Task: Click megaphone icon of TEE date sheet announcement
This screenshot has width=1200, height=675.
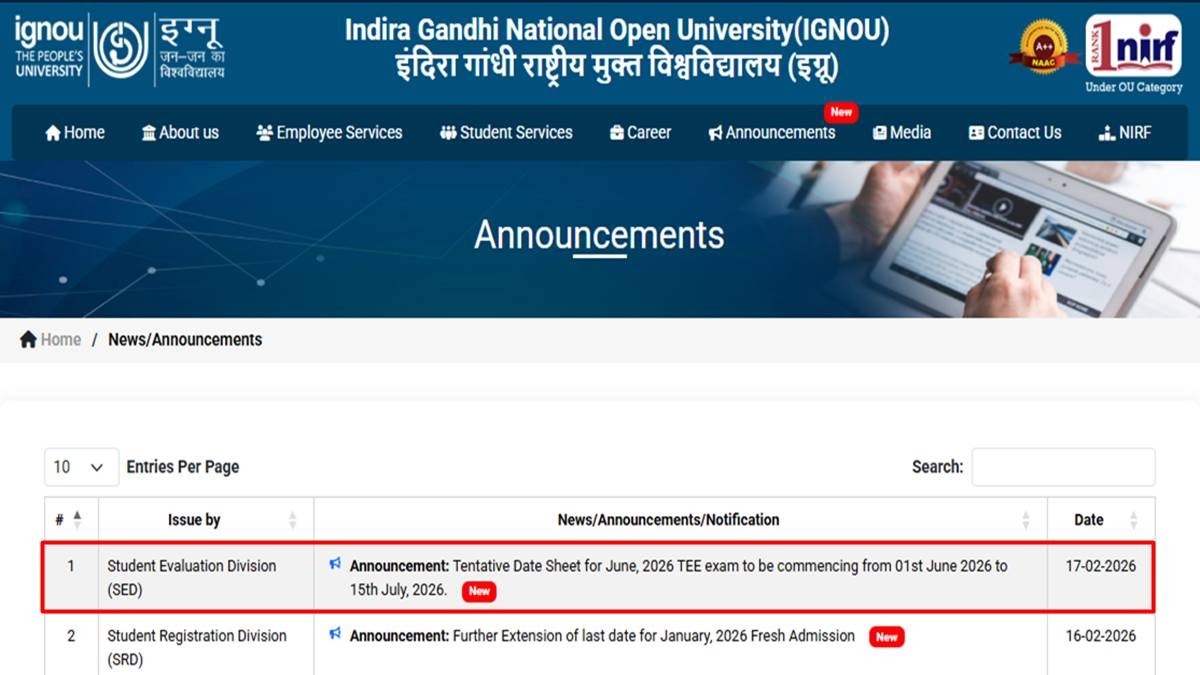Action: (x=335, y=565)
